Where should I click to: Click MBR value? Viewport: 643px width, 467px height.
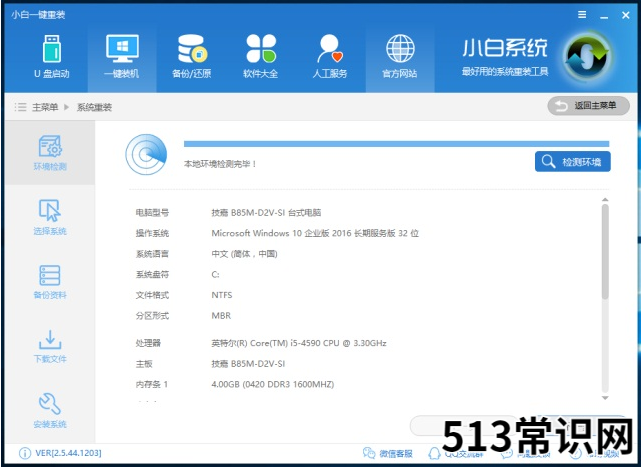221,315
